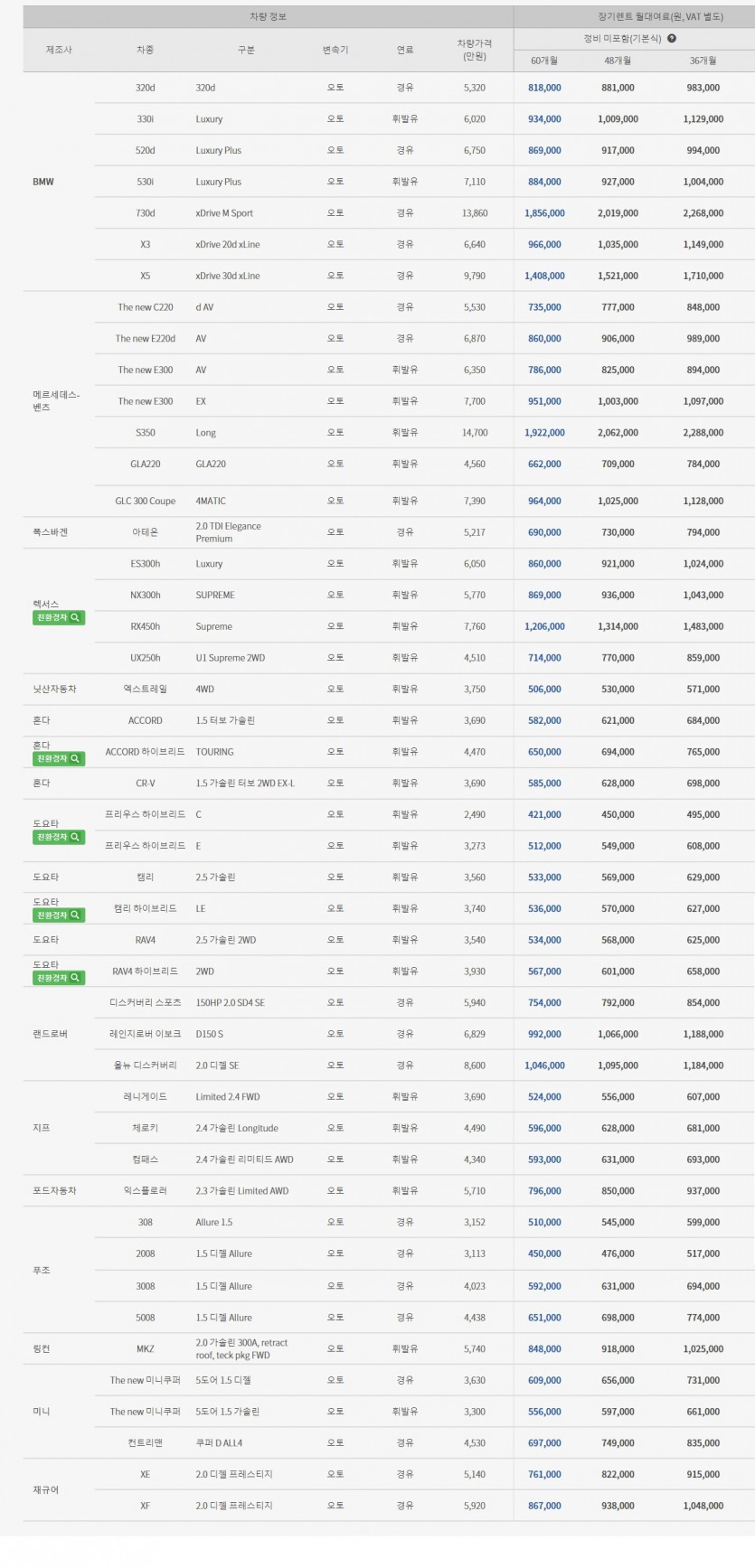Select the 재규어 manufacturer cell
Screen dimensions: 755x1568
point(45,1489)
